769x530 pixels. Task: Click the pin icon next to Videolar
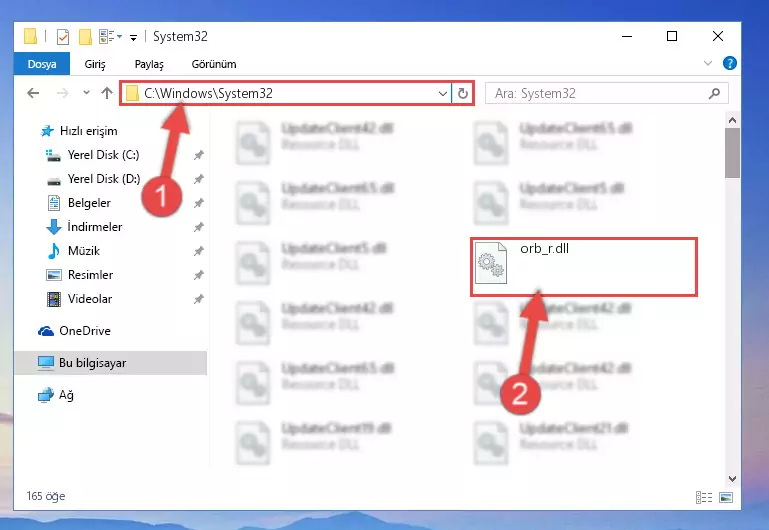click(199, 299)
